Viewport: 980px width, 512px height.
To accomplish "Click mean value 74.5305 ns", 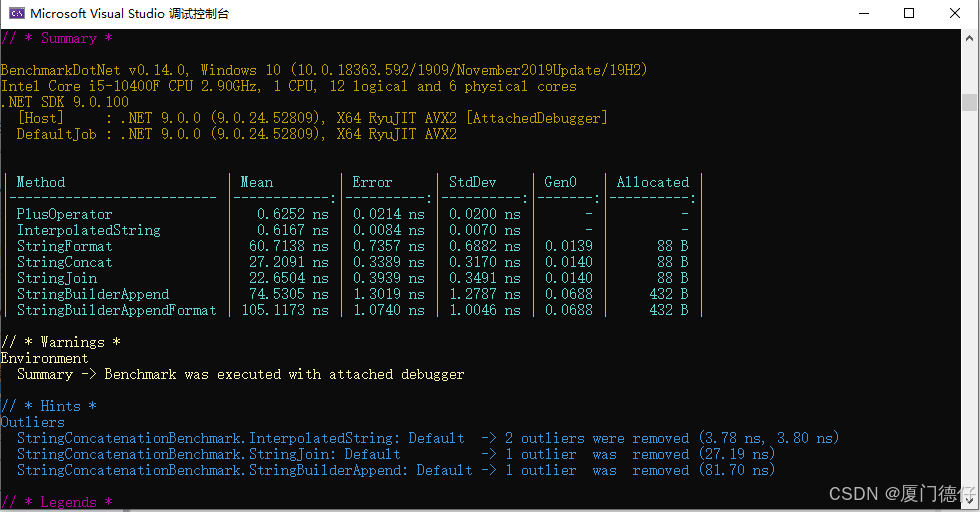I will [x=289, y=294].
